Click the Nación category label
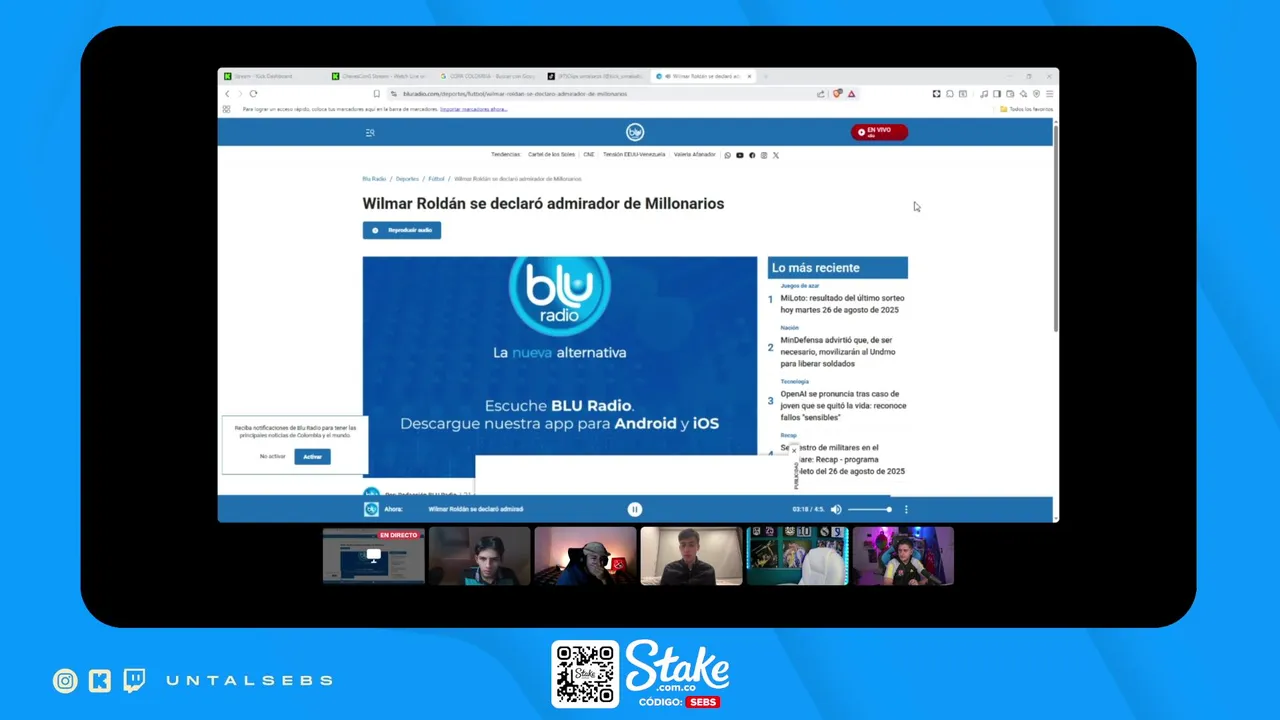 point(790,328)
